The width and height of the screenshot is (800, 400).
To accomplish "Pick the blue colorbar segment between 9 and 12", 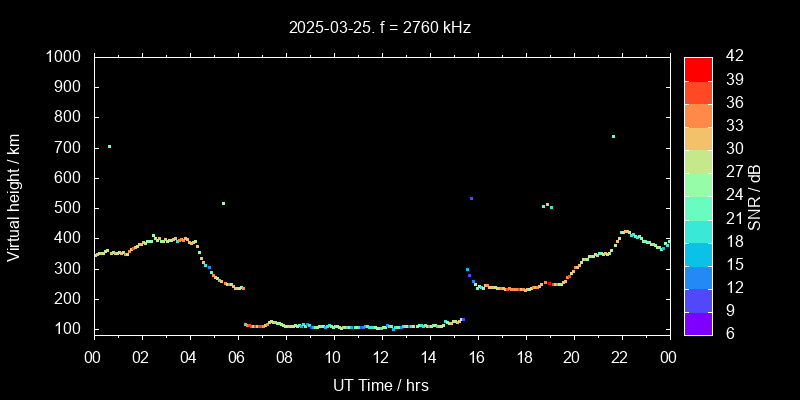I will click(x=698, y=299).
